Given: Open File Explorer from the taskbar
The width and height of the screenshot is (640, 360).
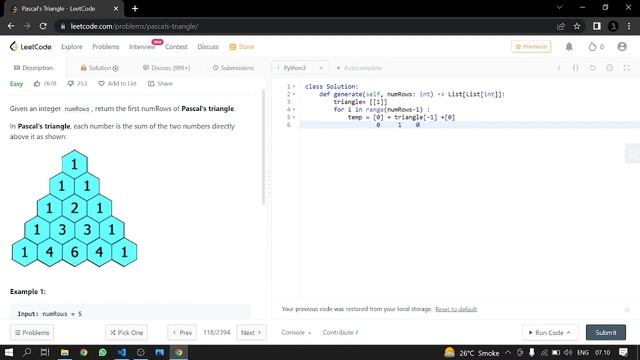Looking at the screenshot, I should (64, 352).
